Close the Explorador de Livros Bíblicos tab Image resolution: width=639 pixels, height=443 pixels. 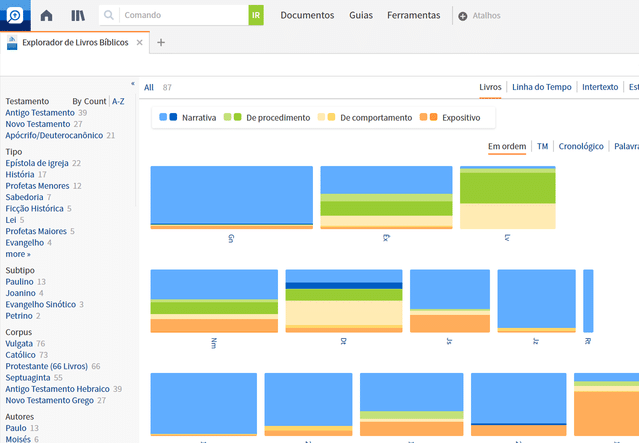tap(139, 42)
